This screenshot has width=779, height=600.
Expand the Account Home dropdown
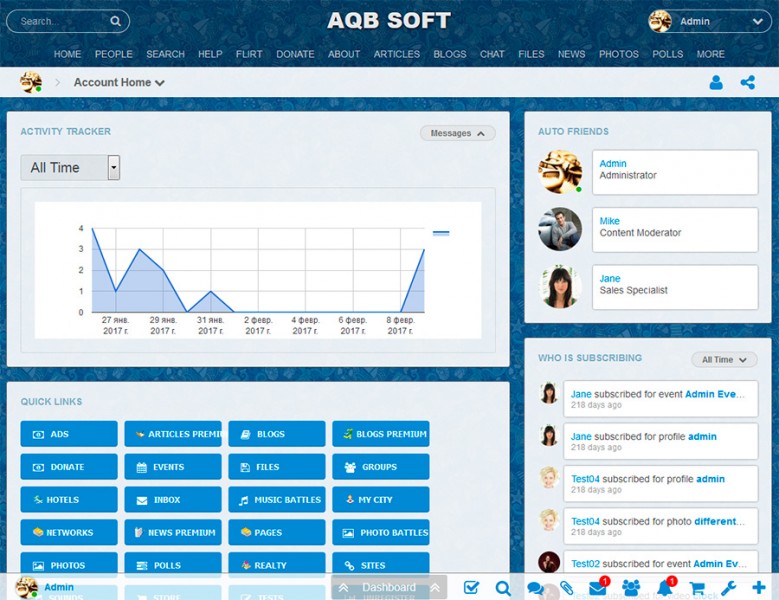click(x=119, y=82)
